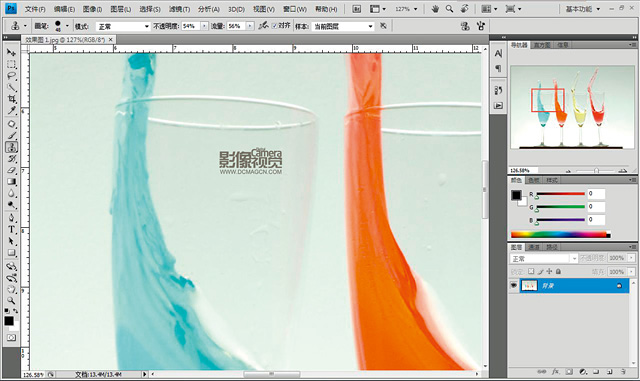Select the Eraser tool

tap(11, 170)
